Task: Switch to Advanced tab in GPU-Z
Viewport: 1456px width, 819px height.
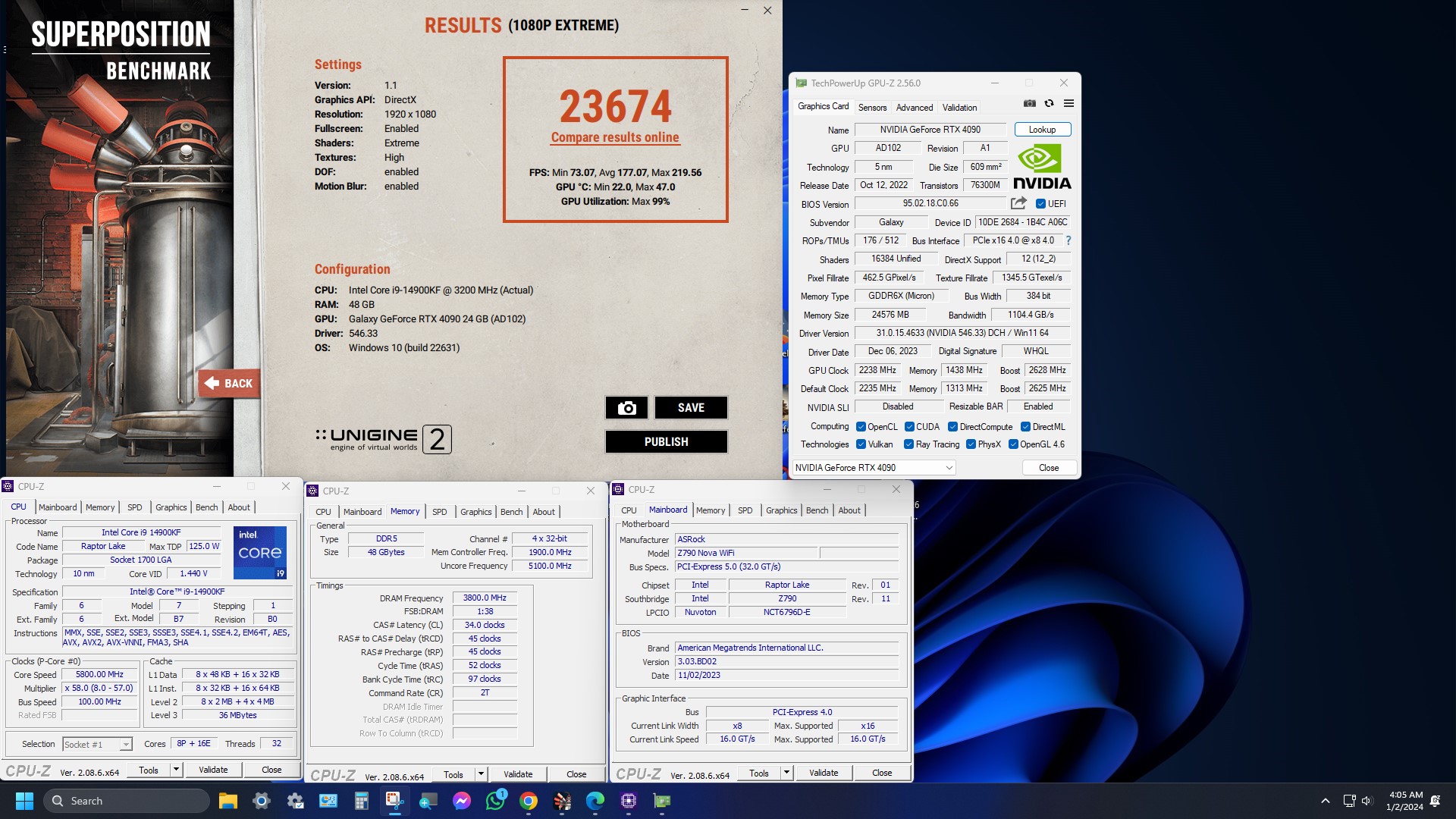Action: 915,108
